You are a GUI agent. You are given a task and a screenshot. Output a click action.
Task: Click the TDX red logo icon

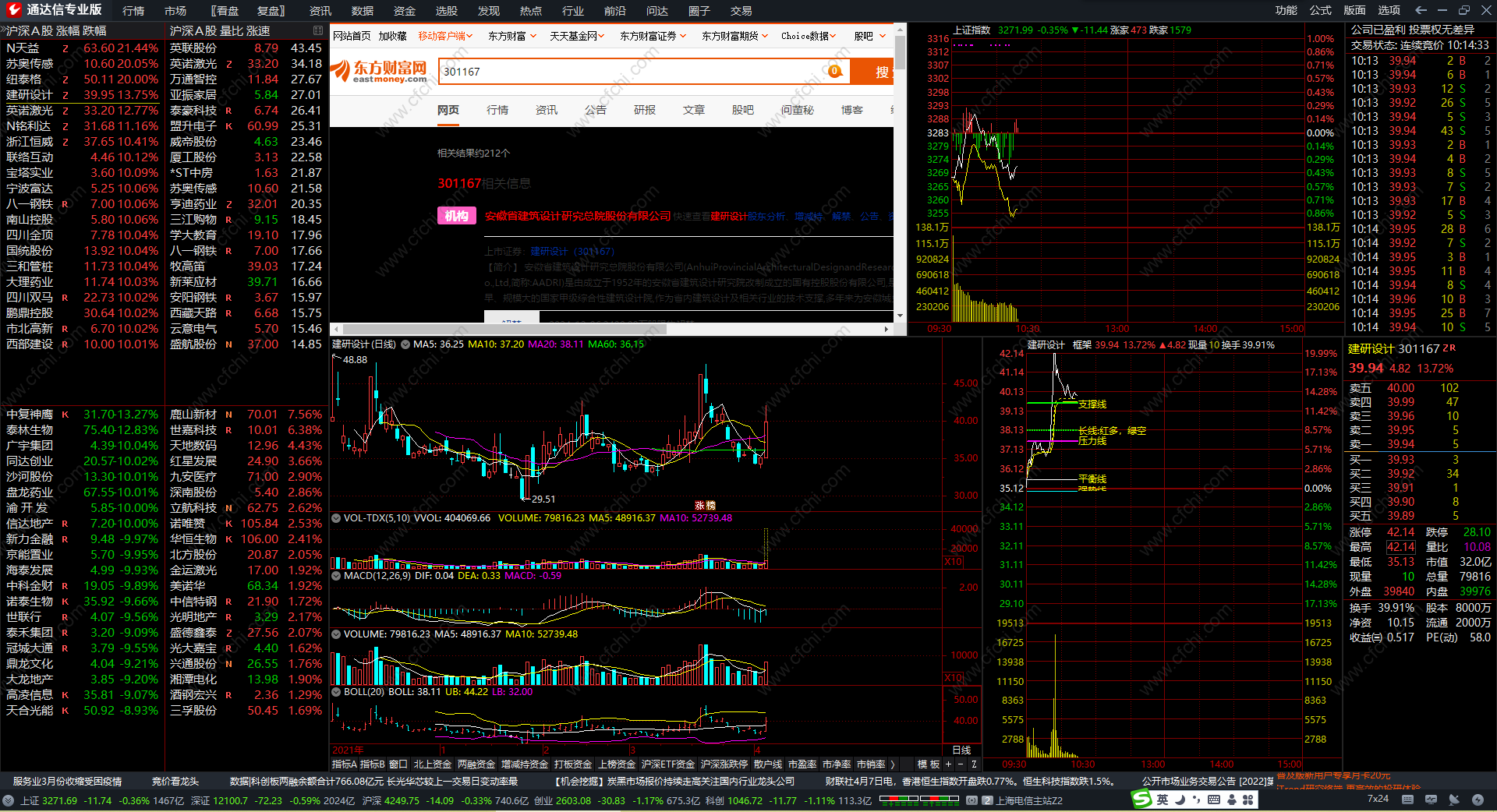13,10
